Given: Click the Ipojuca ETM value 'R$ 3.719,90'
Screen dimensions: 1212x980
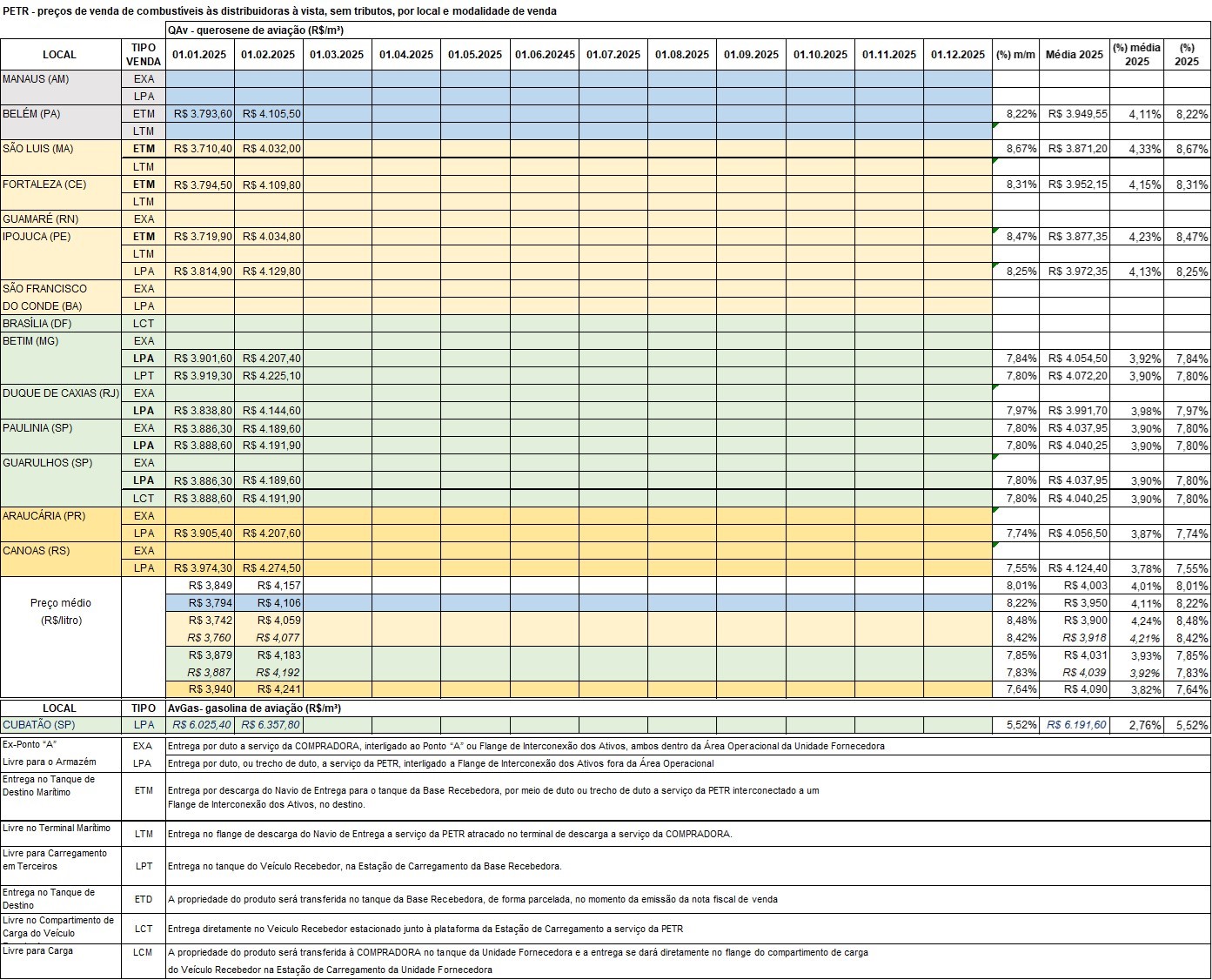Looking at the screenshot, I should 200,237.
